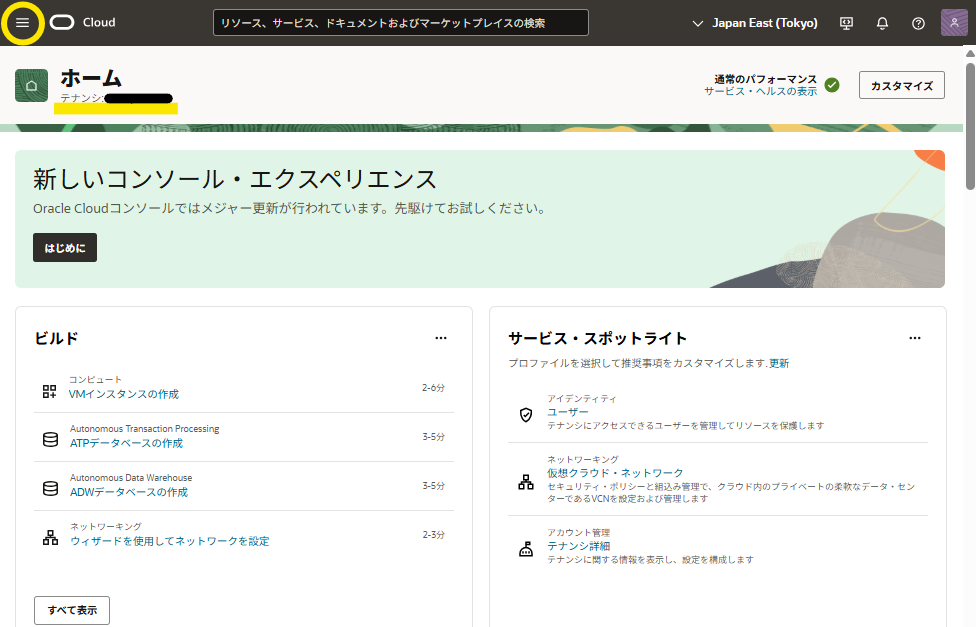Click the 2-3分 time estimate
Screen dimensions: 976x627
coord(433,534)
